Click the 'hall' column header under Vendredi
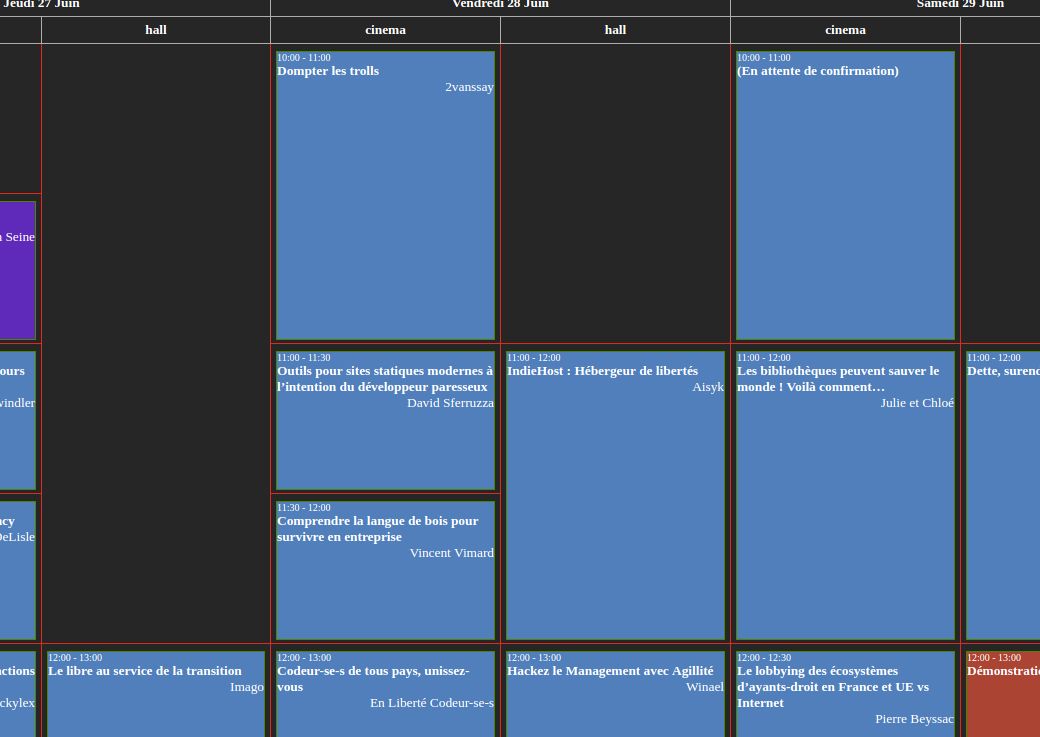 click(x=615, y=30)
